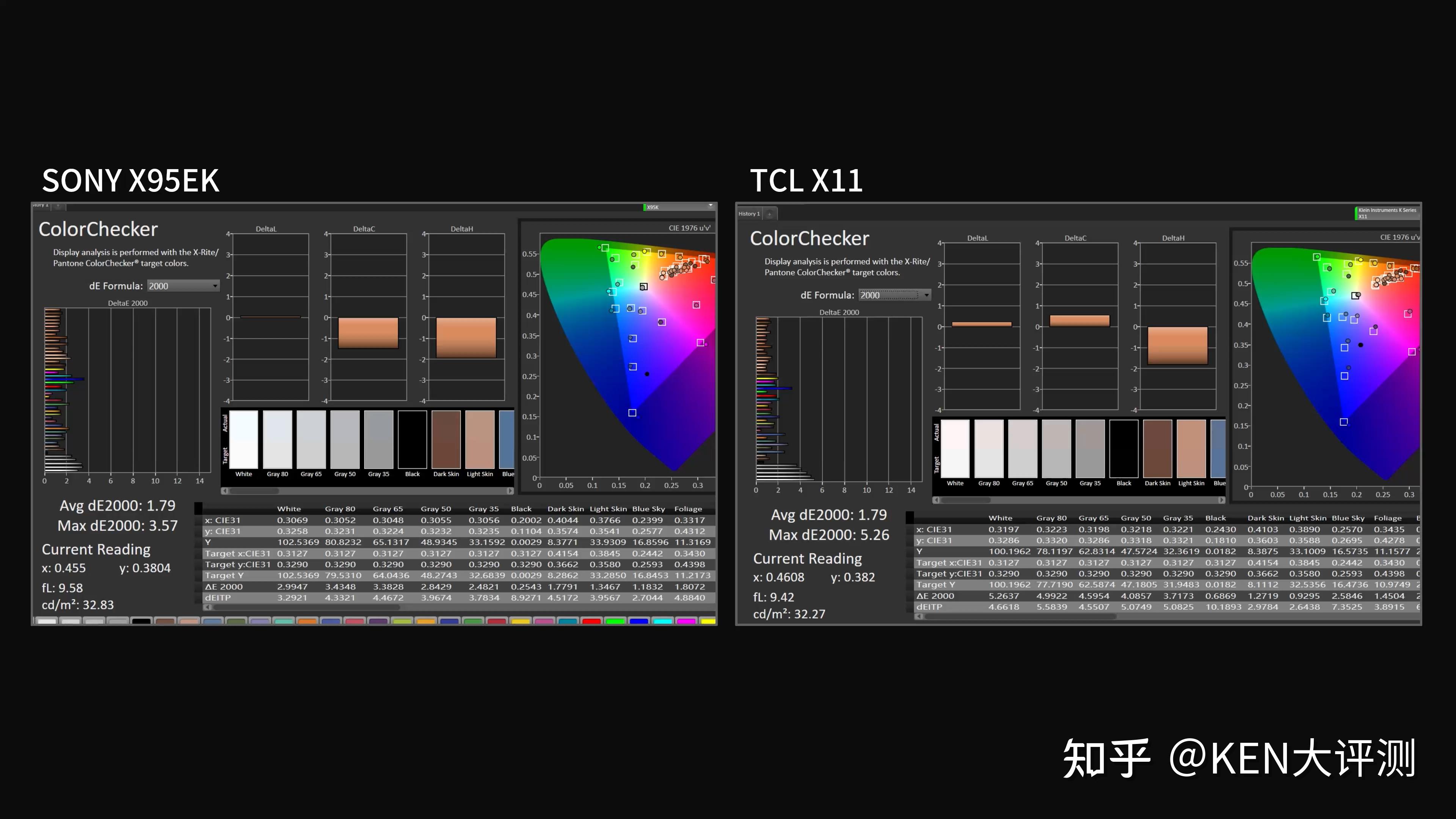Click TCL White Y value 100.1962
The width and height of the screenshot is (1456, 819).
click(x=1009, y=551)
